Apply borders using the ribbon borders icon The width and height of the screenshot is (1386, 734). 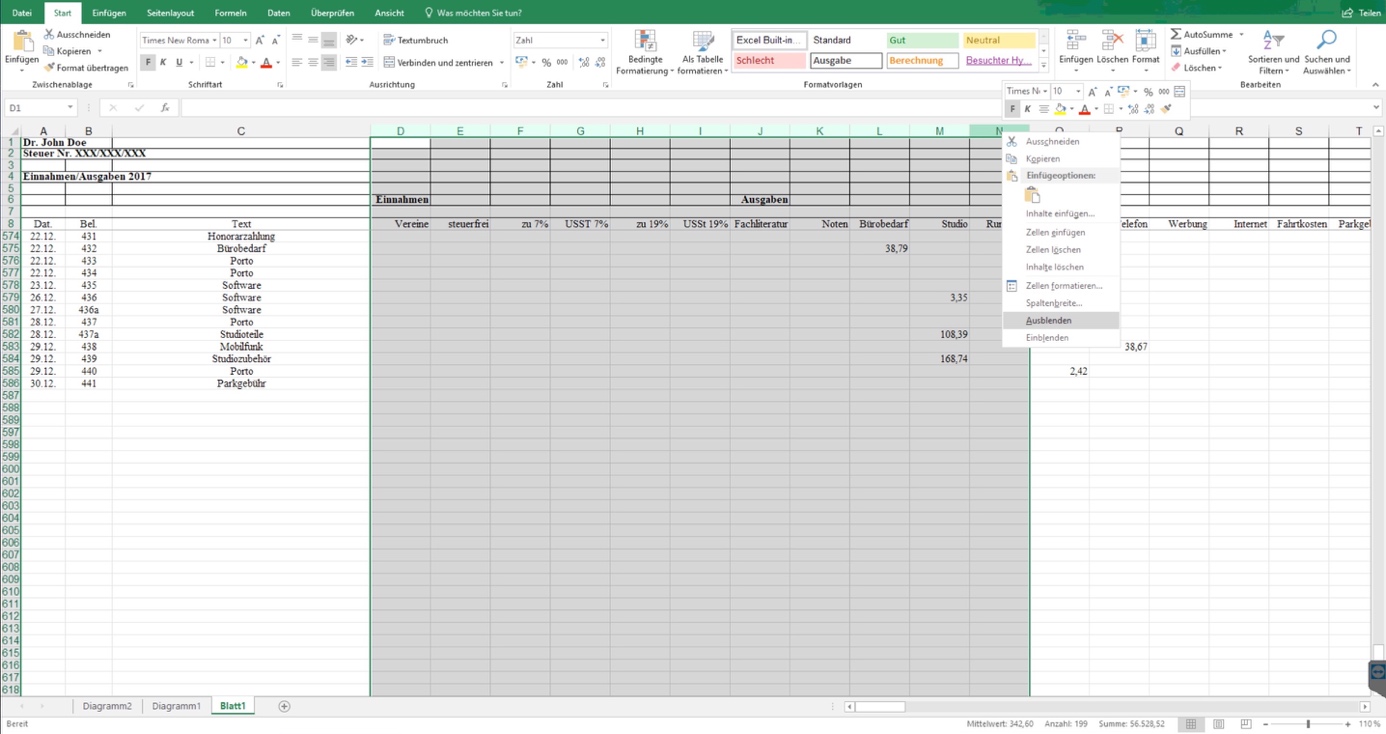[x=210, y=62]
